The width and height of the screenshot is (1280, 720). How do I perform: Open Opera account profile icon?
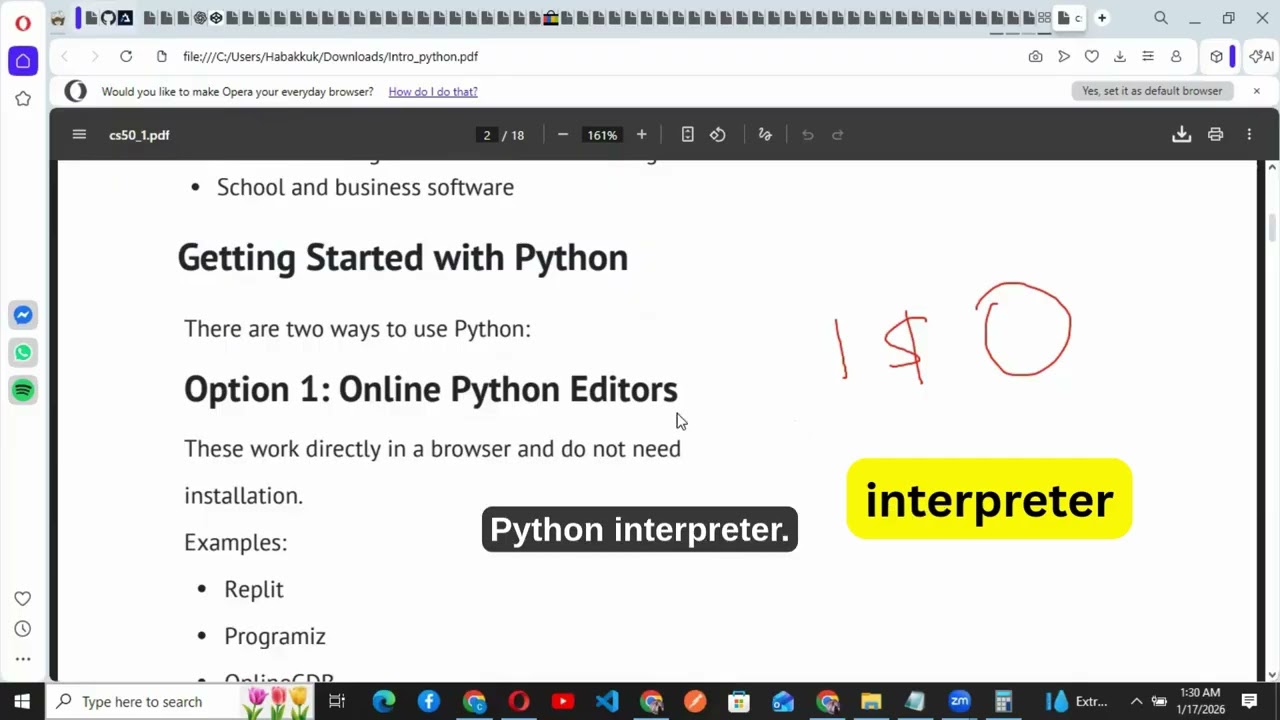tap(1176, 57)
